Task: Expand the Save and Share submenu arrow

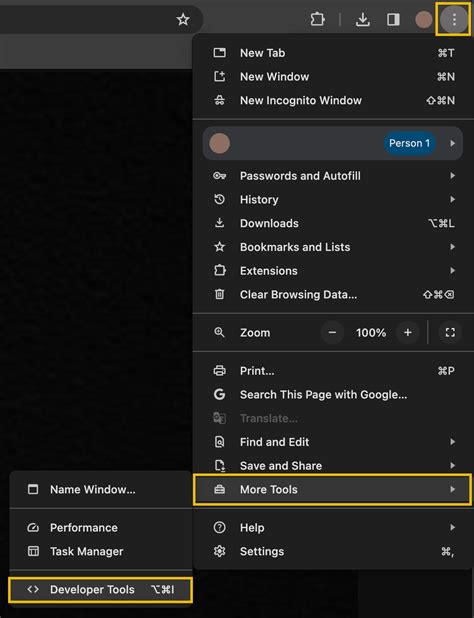Action: point(452,465)
